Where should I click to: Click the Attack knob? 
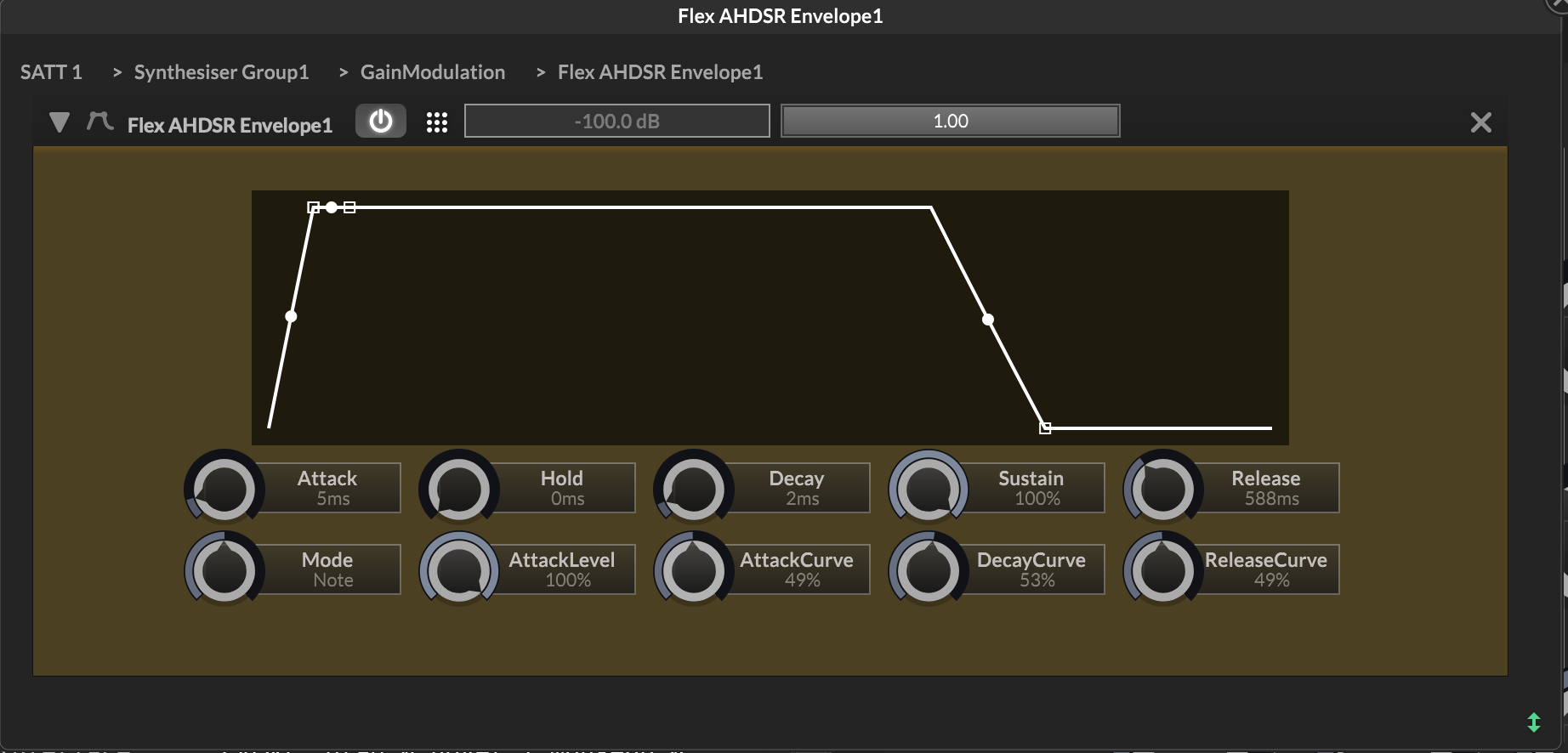coord(224,490)
